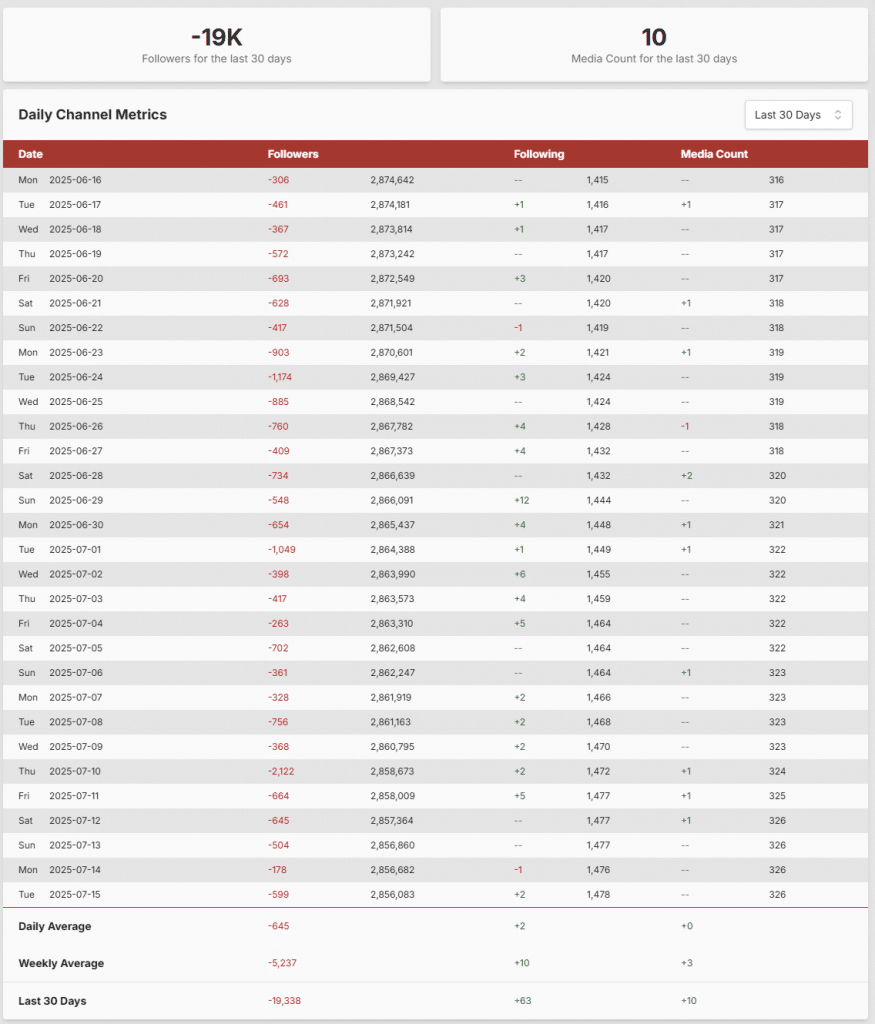The width and height of the screenshot is (875, 1024).
Task: Click the +2 media count change on 2025-06-28
Action: pyautogui.click(x=686, y=475)
